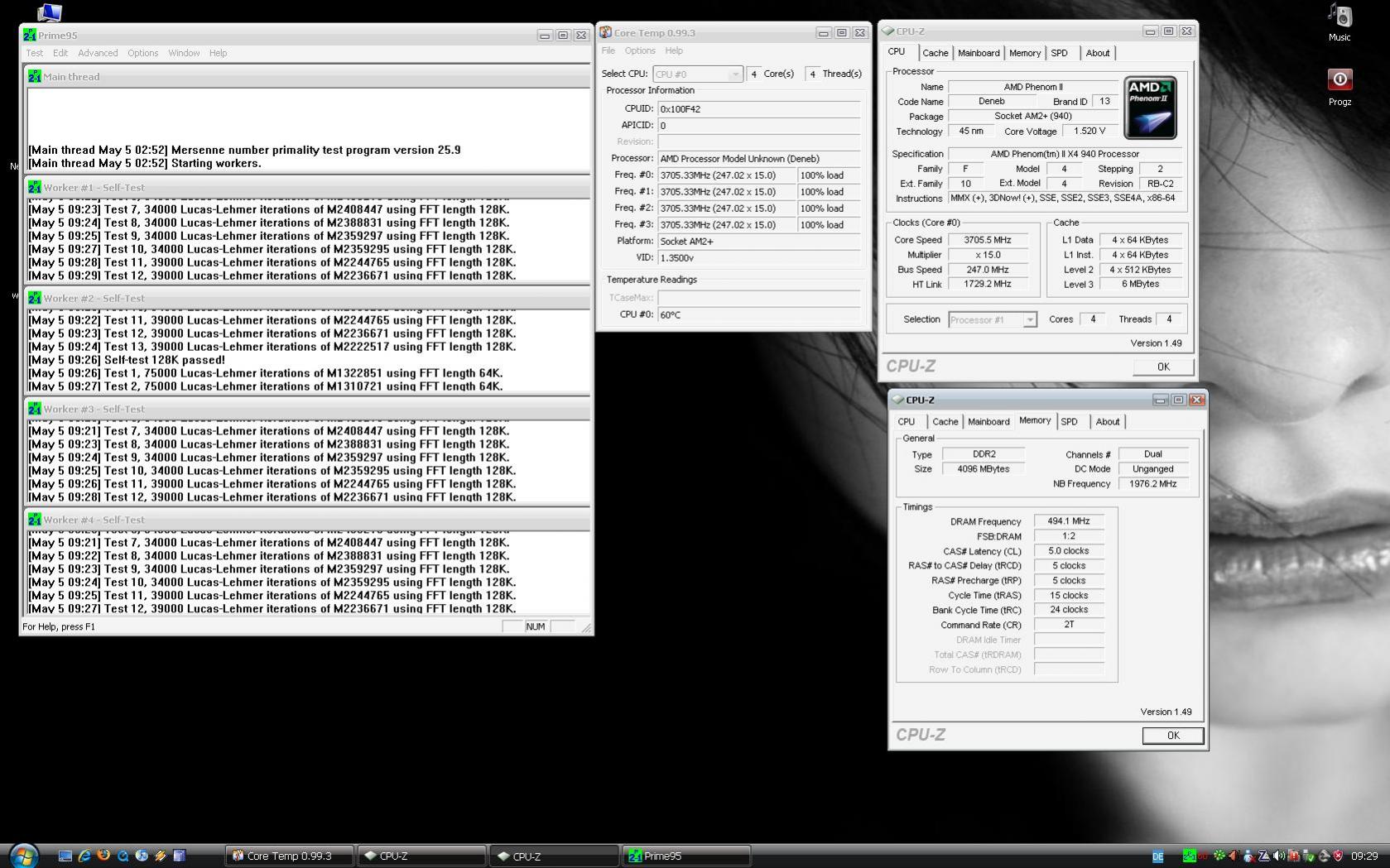Open the Windows Start orb
Image resolution: width=1390 pixels, height=868 pixels.
coord(23,855)
